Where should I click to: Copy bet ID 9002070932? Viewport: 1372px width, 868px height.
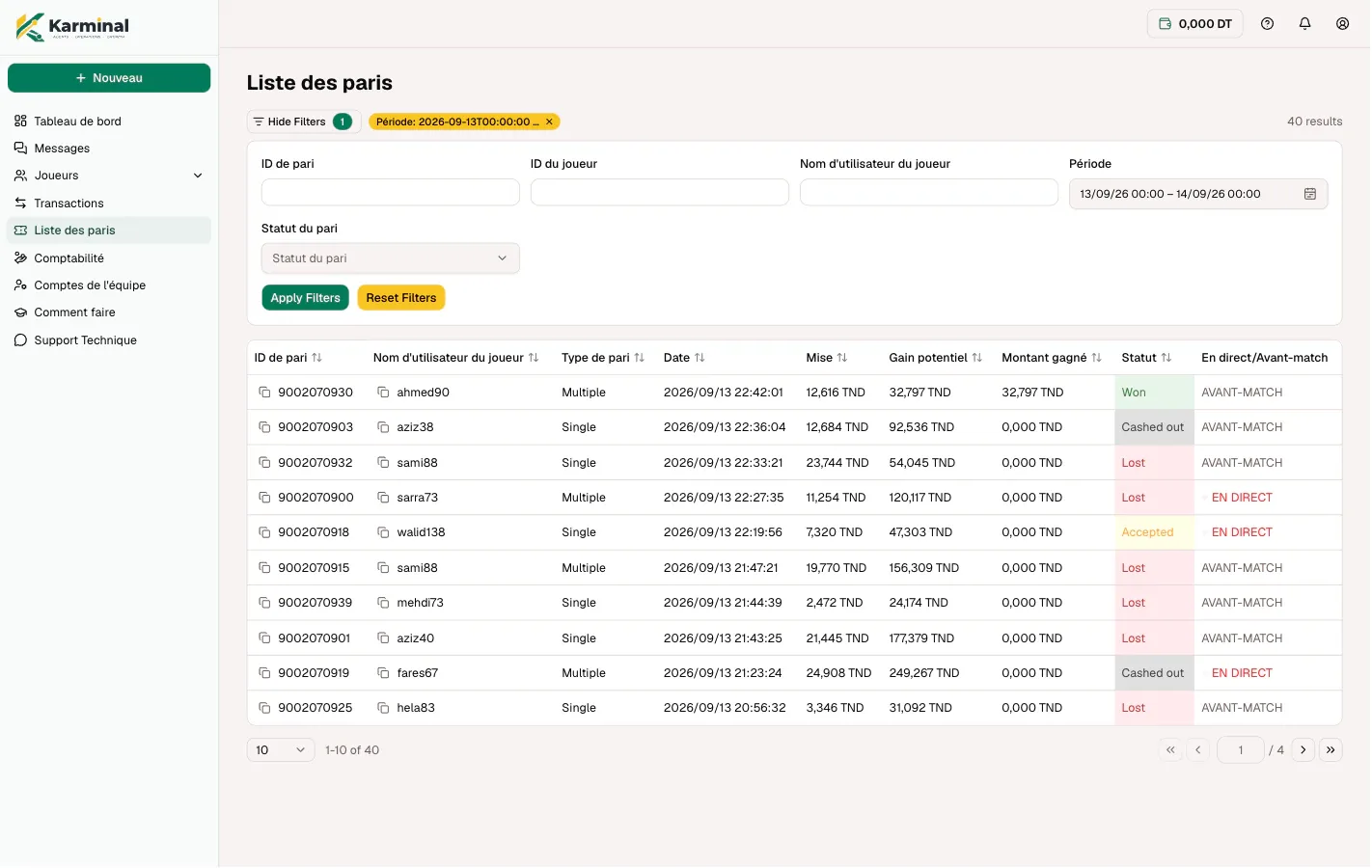[x=264, y=463]
